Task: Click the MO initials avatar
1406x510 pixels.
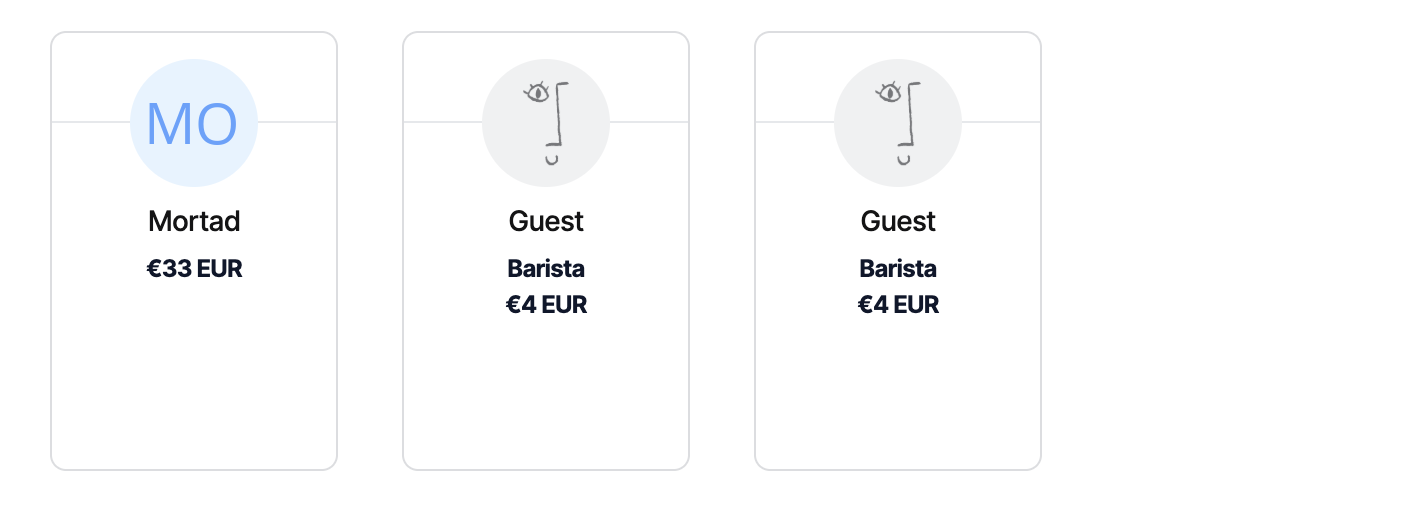Action: [x=194, y=123]
